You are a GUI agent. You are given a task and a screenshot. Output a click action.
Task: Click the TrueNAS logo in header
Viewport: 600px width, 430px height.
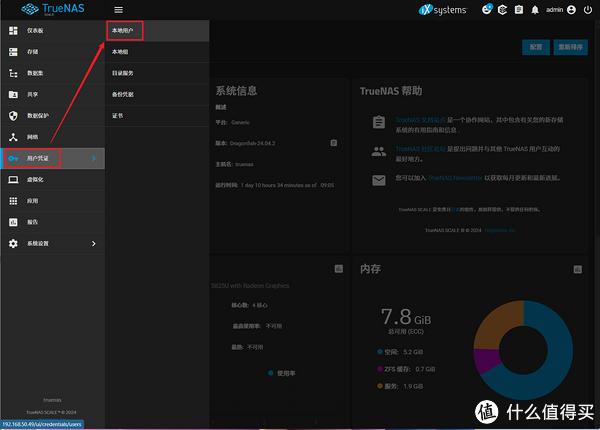(x=53, y=9)
